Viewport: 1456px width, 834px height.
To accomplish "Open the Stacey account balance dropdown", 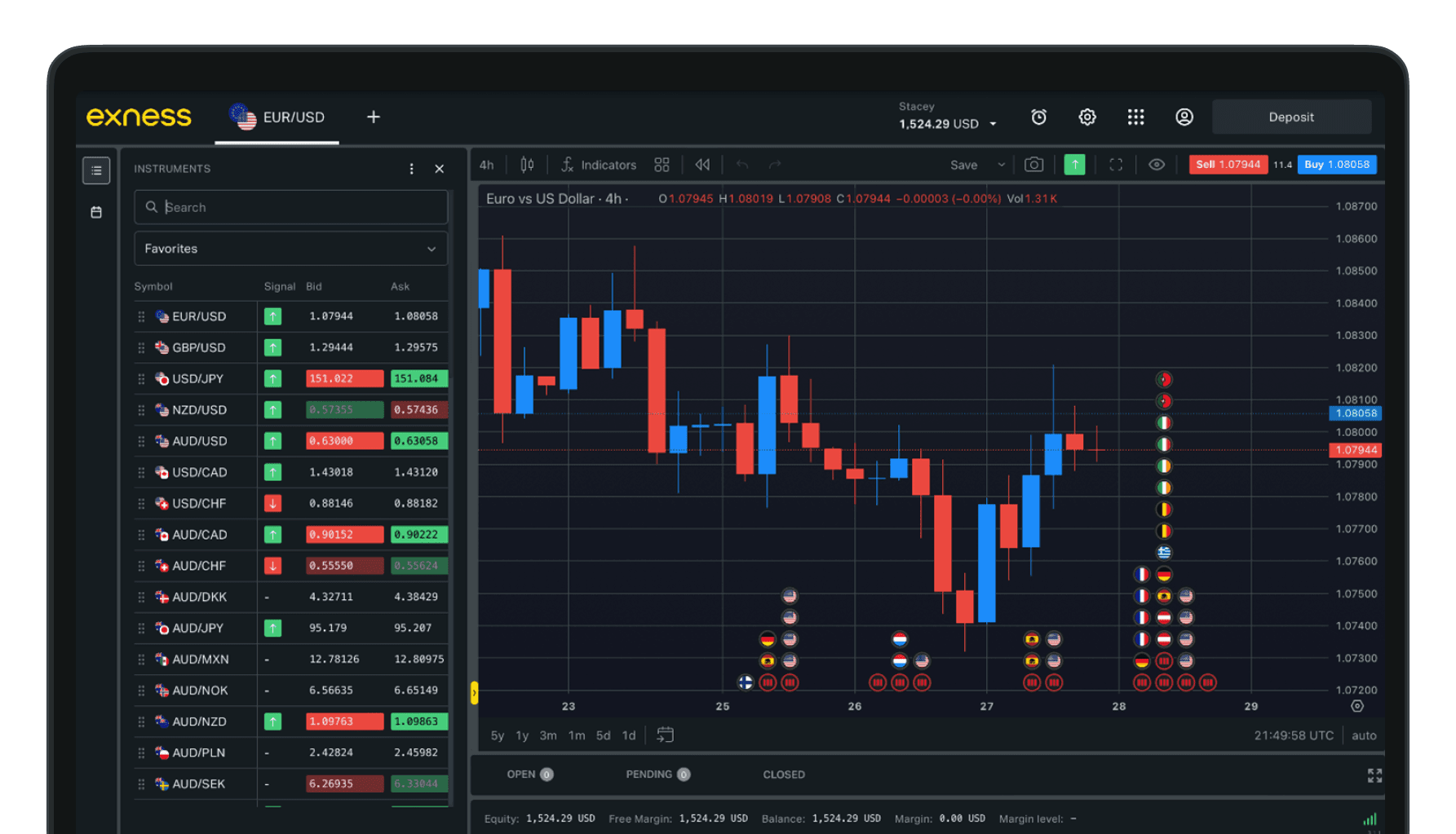I will point(993,125).
